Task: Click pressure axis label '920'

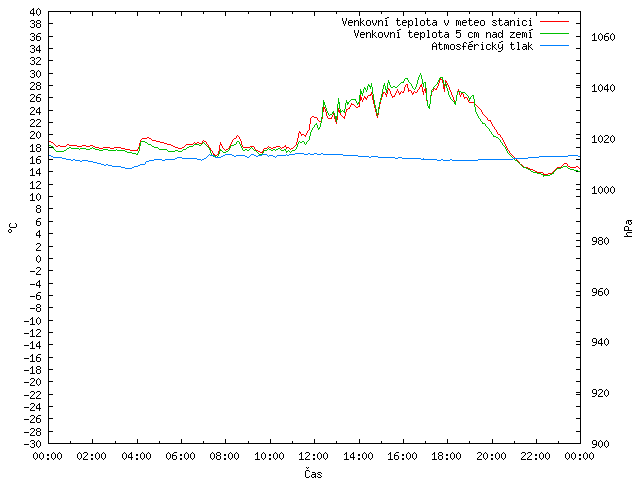Action: 600,393
